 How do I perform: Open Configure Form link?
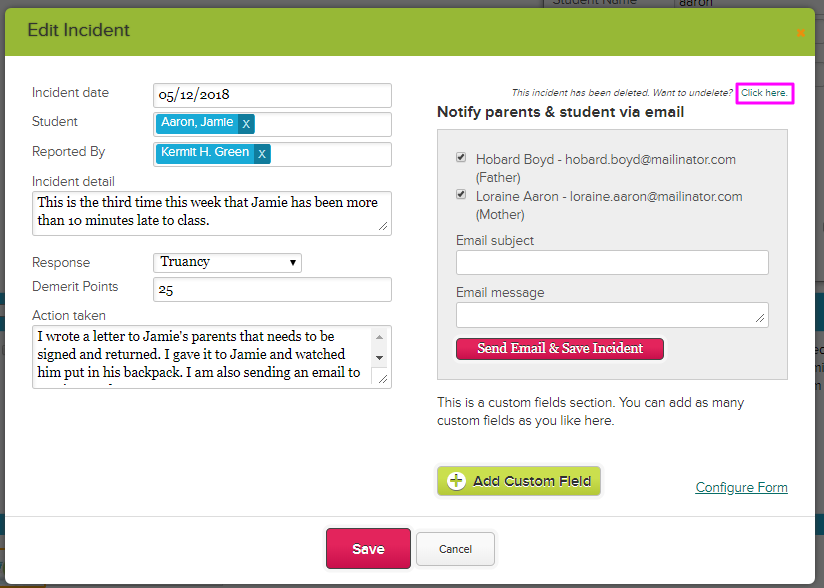[741, 487]
